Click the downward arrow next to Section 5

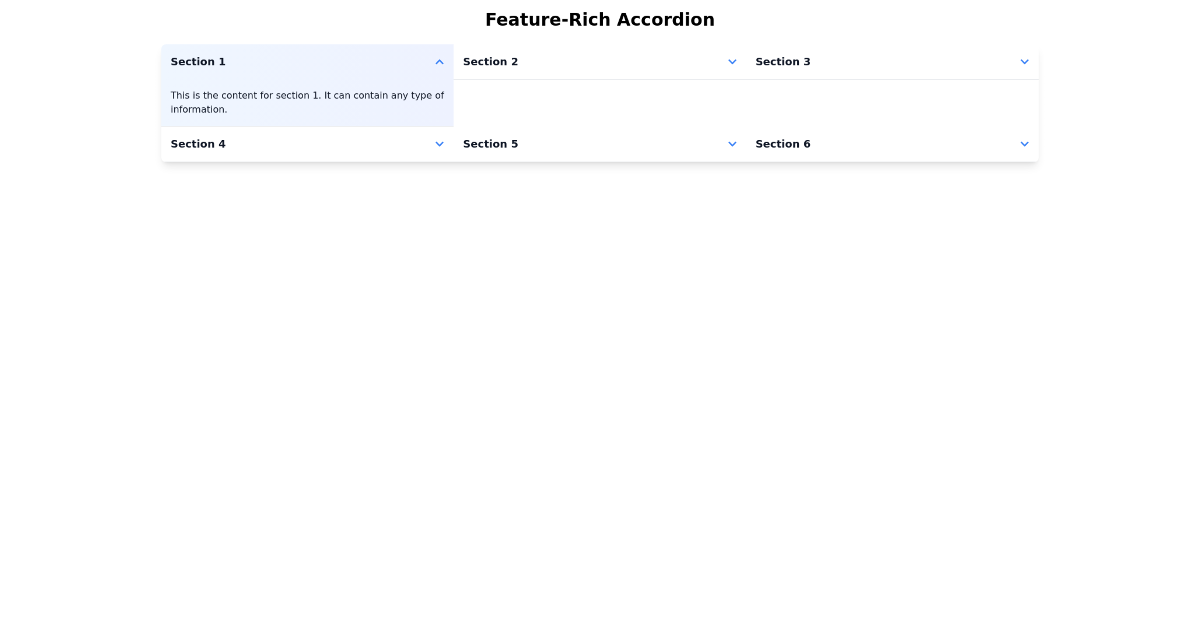coord(732,144)
